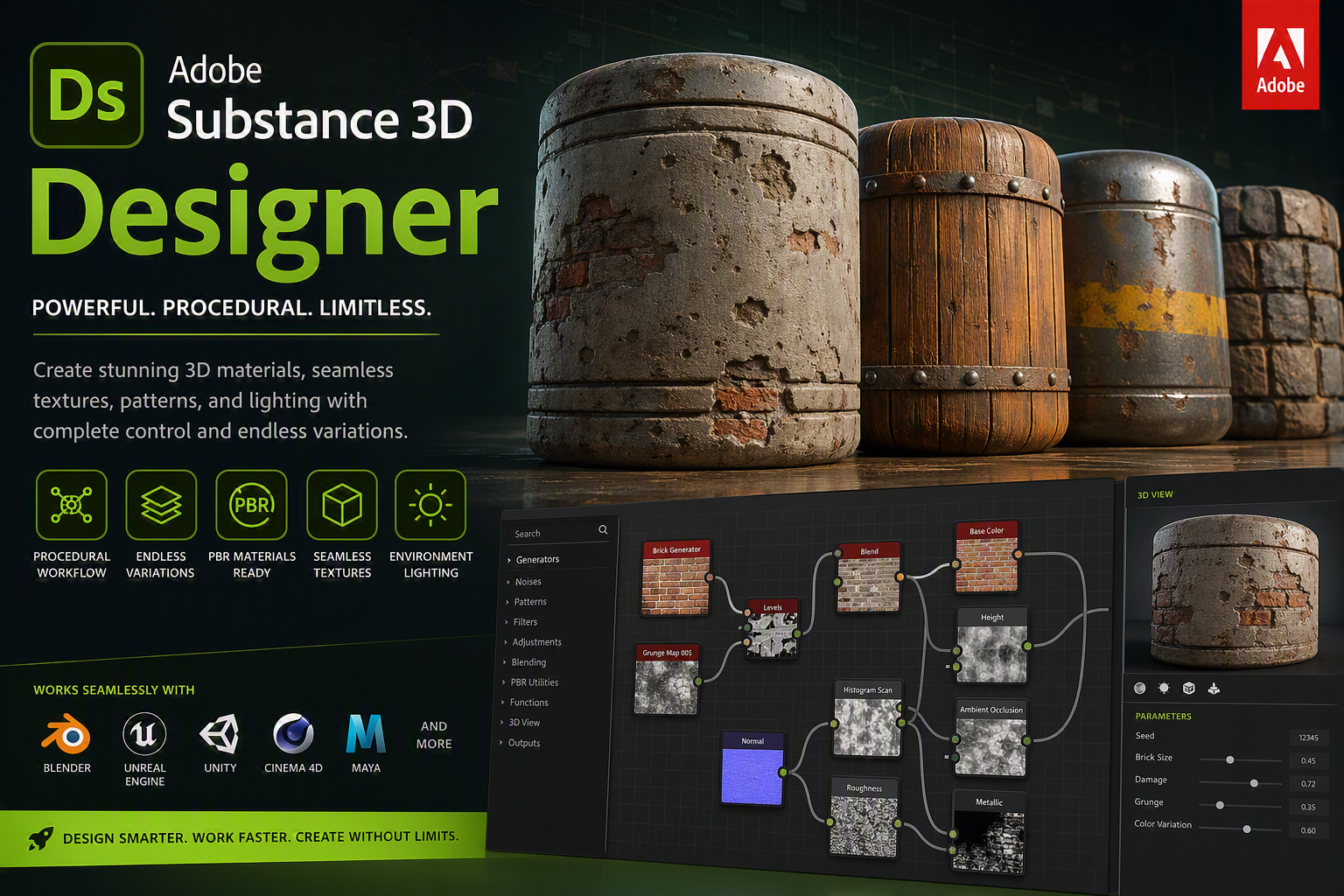This screenshot has height=896, width=1344.
Task: Select the Grunge Map 005 node
Action: point(667,680)
